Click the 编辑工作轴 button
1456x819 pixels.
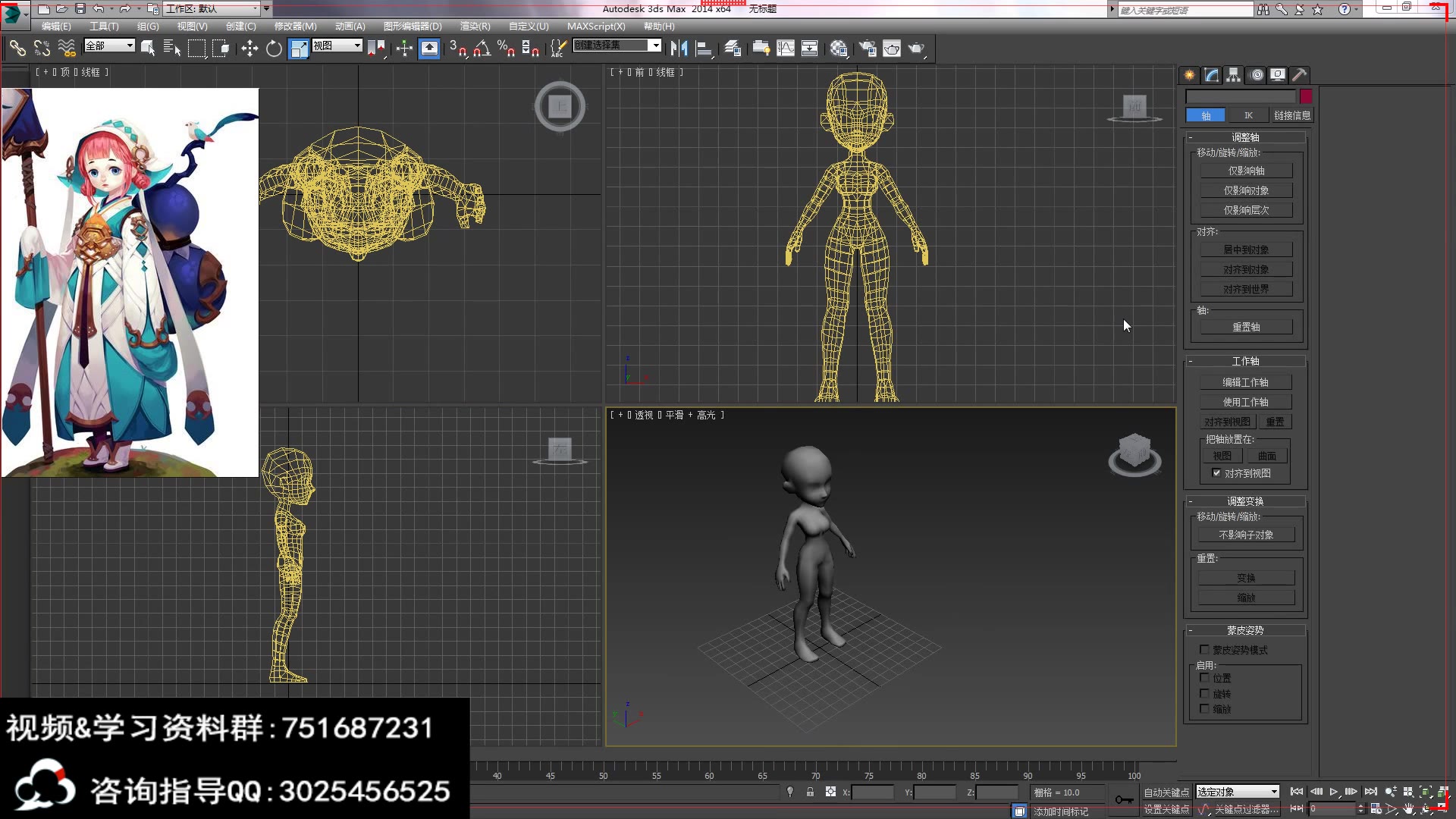pyautogui.click(x=1245, y=381)
